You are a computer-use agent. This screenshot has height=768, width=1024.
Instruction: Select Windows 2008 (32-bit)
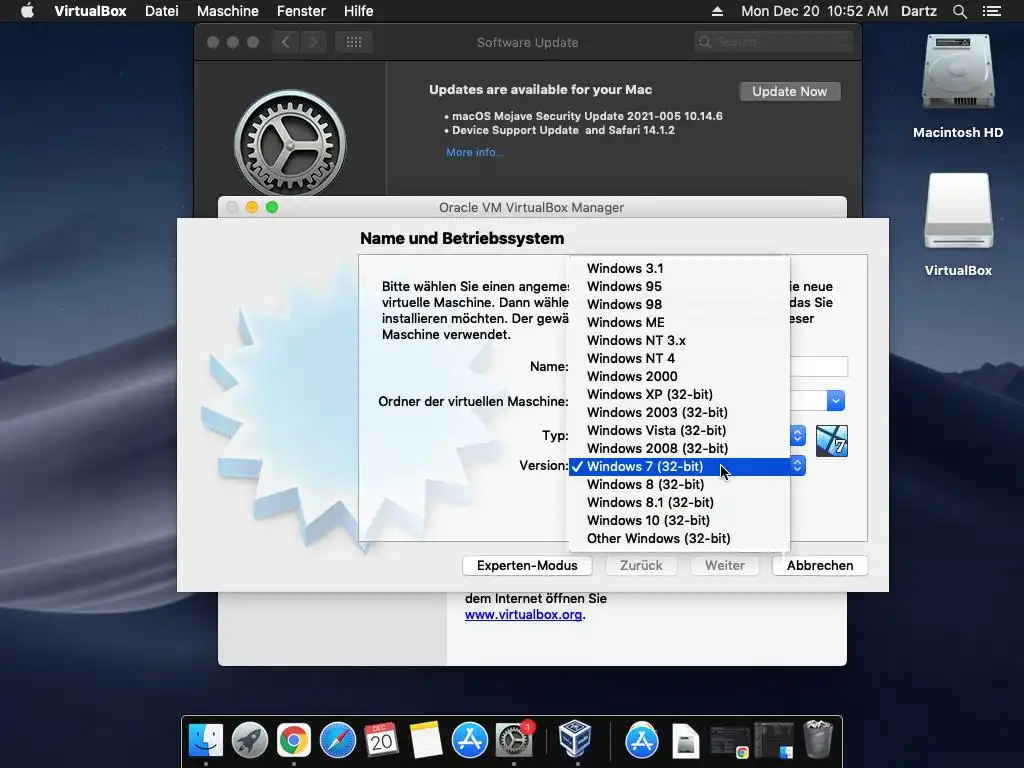click(679, 448)
